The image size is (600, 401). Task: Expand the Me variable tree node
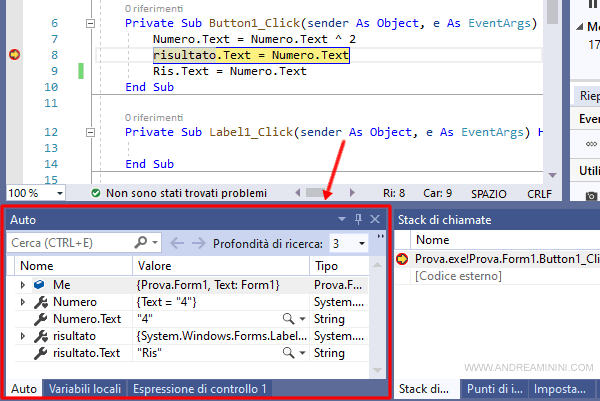click(23, 285)
